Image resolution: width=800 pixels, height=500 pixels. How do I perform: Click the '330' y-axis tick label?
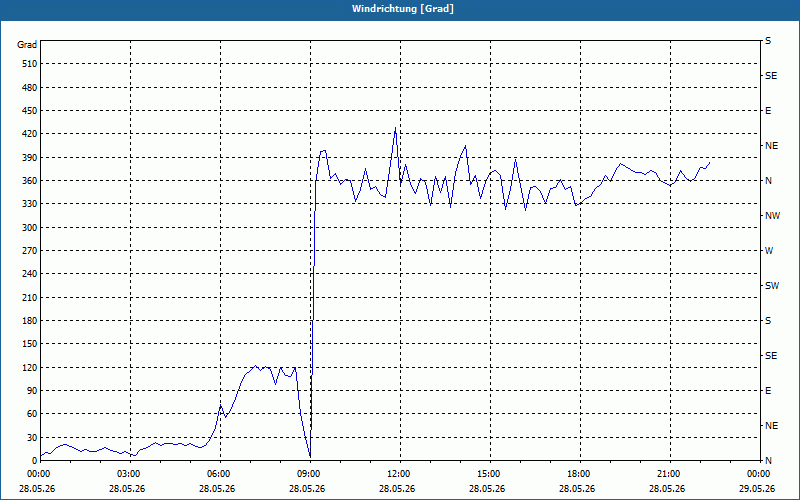[x=30, y=204]
